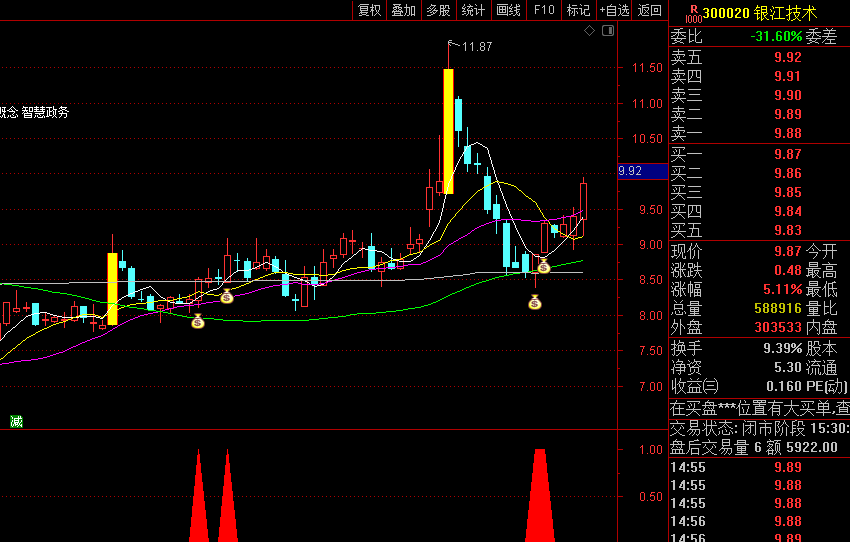This screenshot has width=850, height=542.
Task: Click stock title 300020 银江技术
Action: [759, 13]
